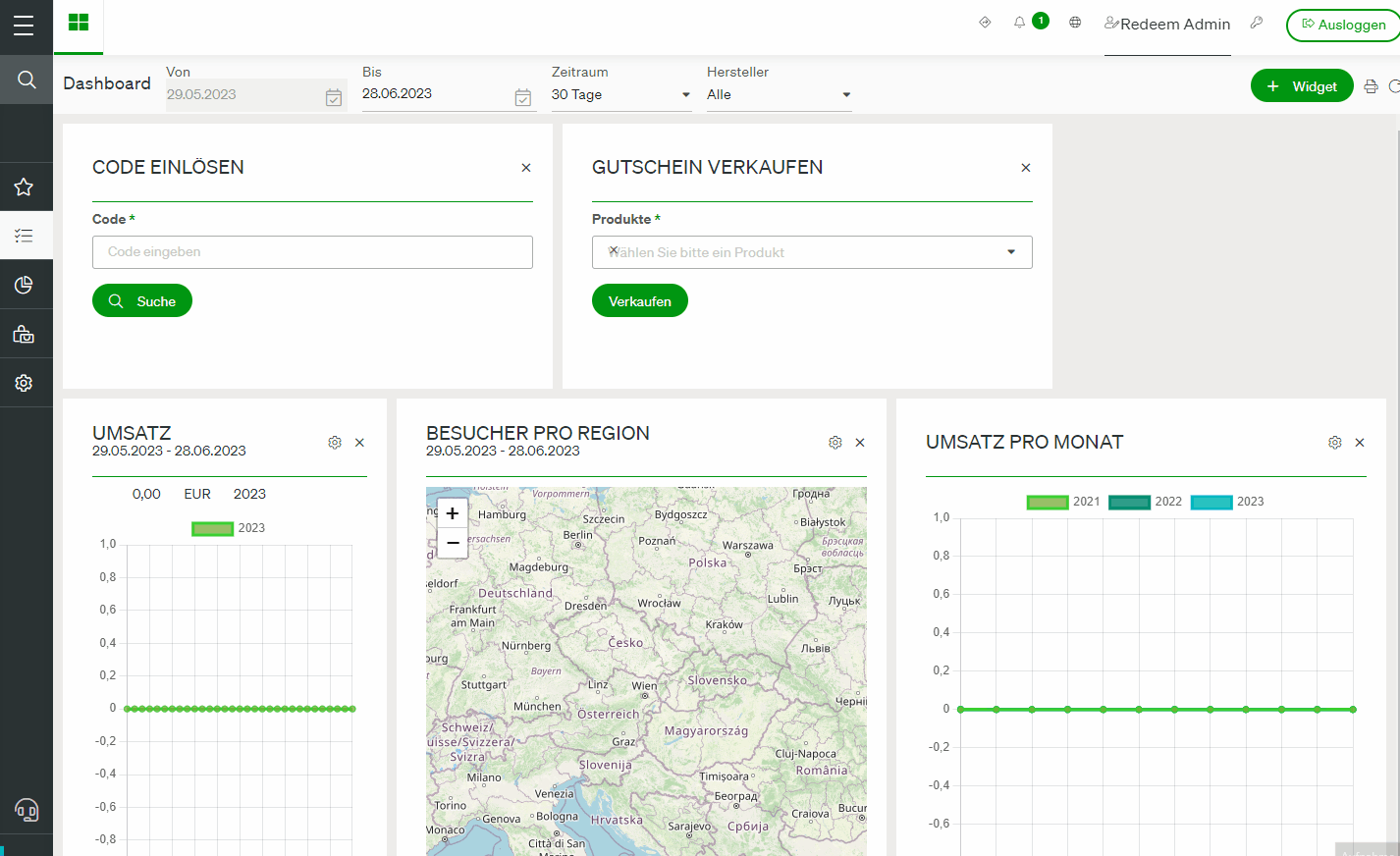Click the Ausloggen button

(x=1343, y=25)
